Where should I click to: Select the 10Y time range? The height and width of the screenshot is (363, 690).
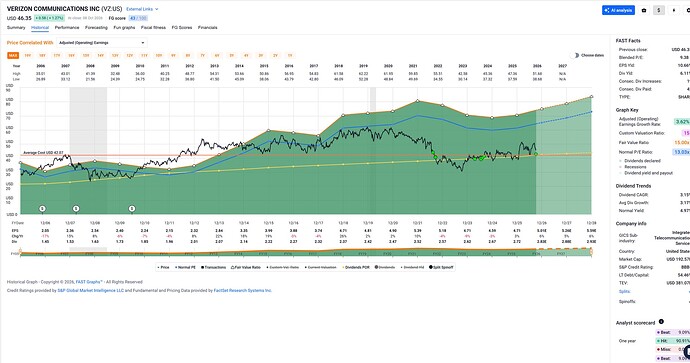pos(159,55)
